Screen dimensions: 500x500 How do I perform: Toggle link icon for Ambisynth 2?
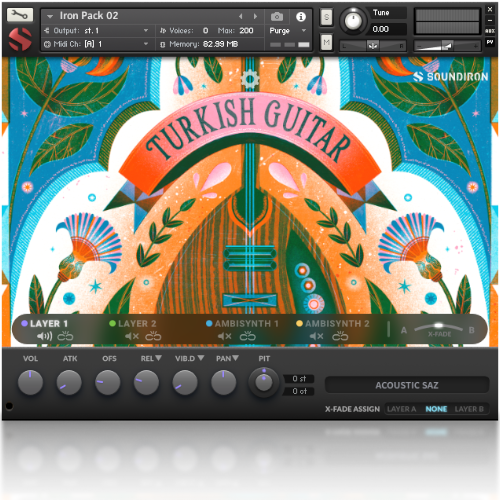pyautogui.click(x=340, y=336)
